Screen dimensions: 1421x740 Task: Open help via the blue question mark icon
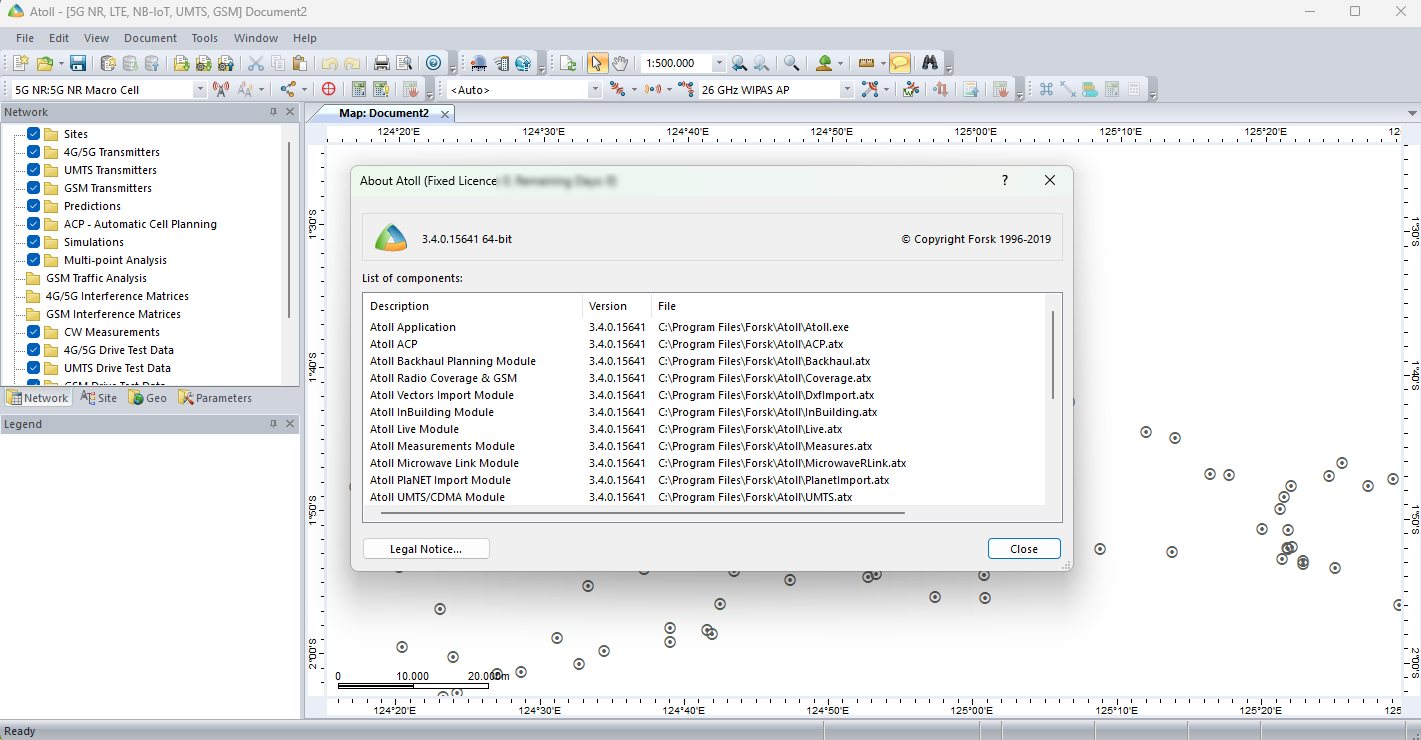tap(433, 63)
